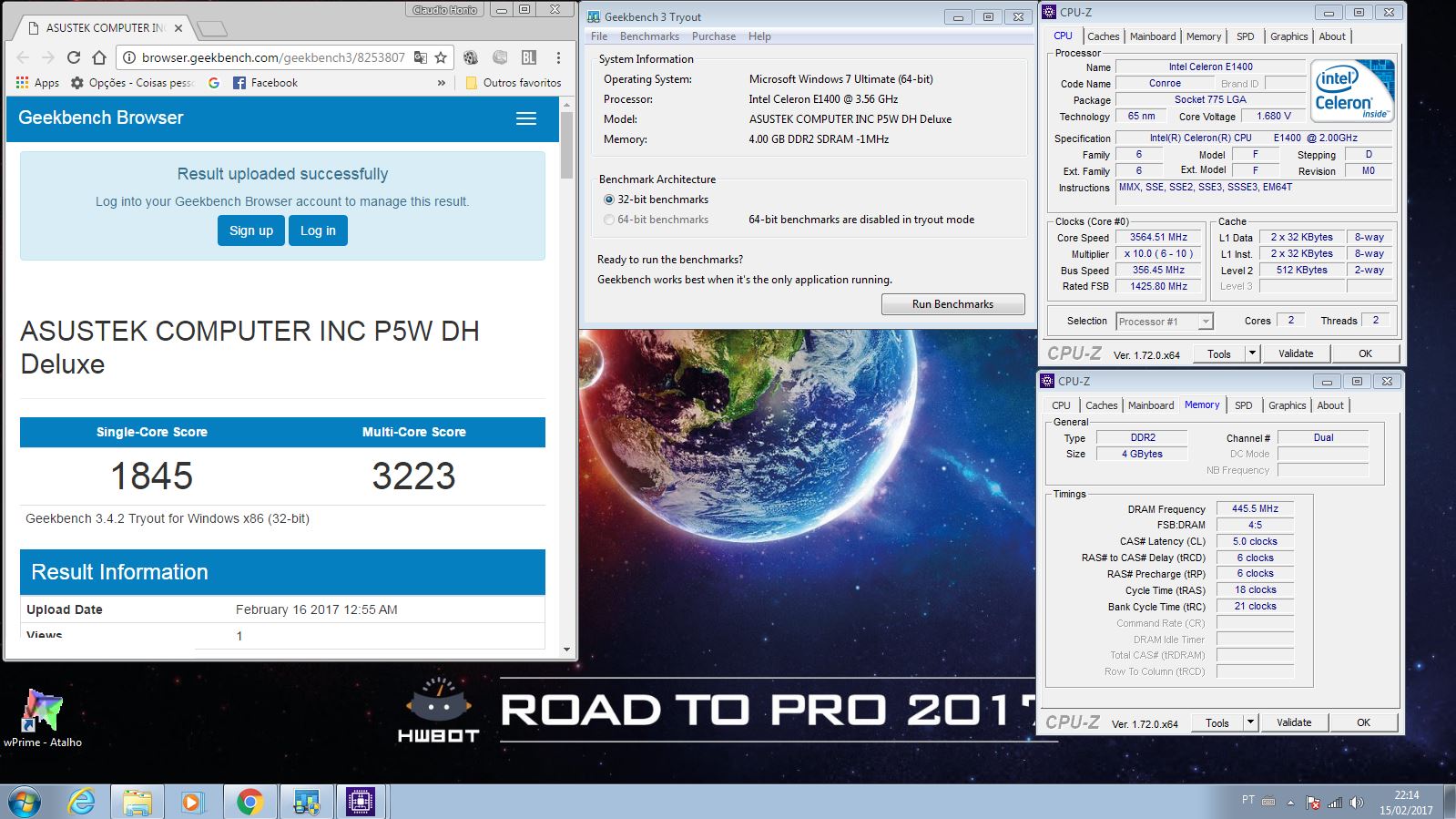Click the volume speaker icon in system tray
The width and height of the screenshot is (1456, 819).
pyautogui.click(x=1357, y=803)
